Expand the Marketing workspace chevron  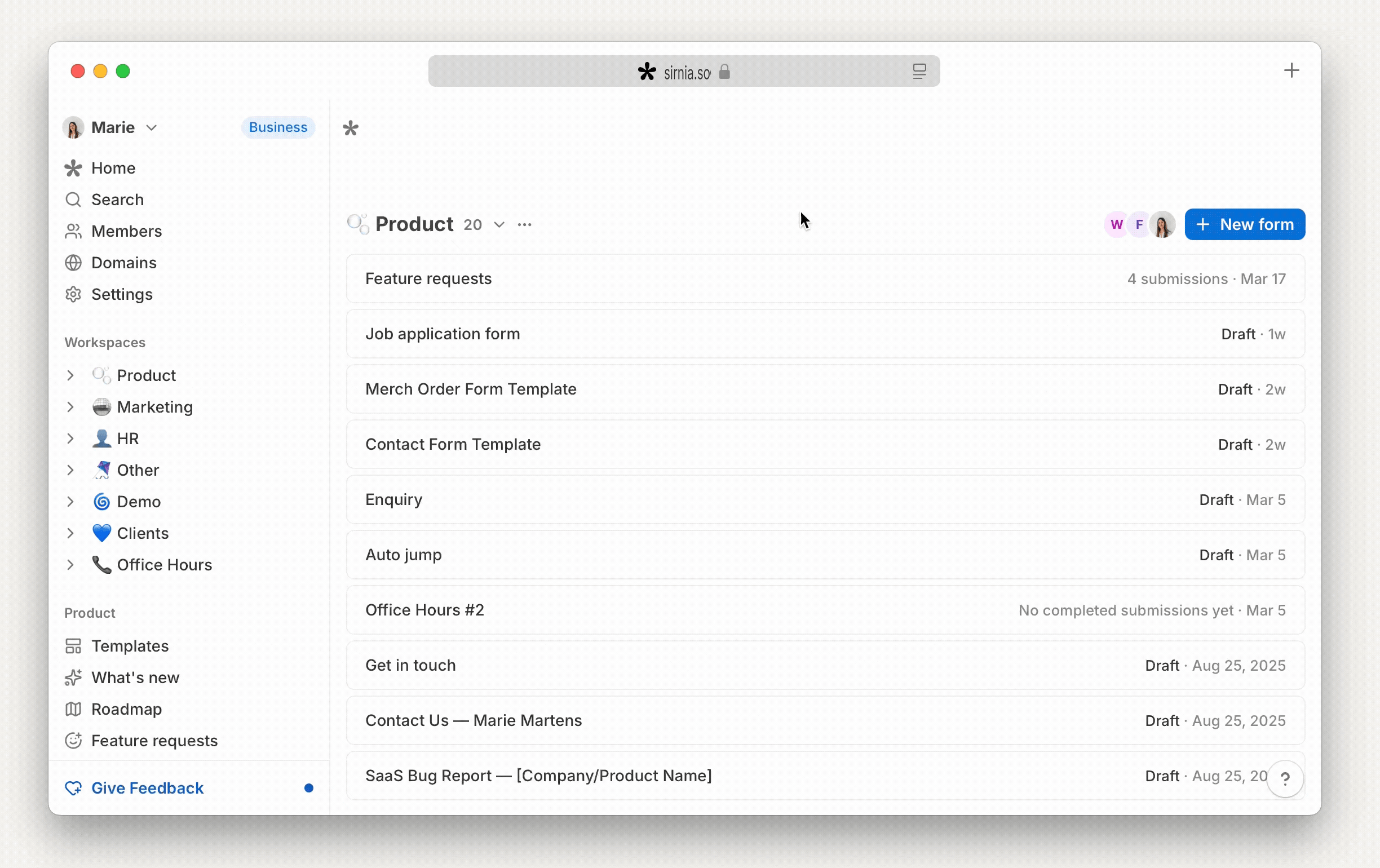pyautogui.click(x=70, y=407)
